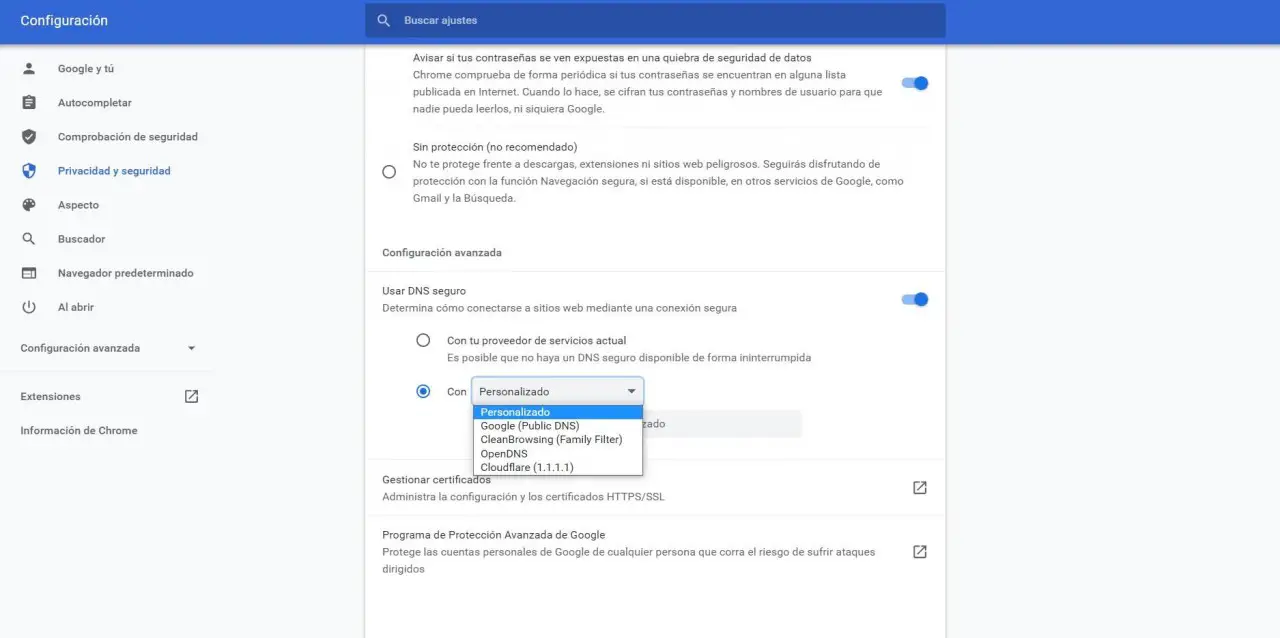Pick OpenDNS from the provider list
The image size is (1280, 638).
point(504,453)
